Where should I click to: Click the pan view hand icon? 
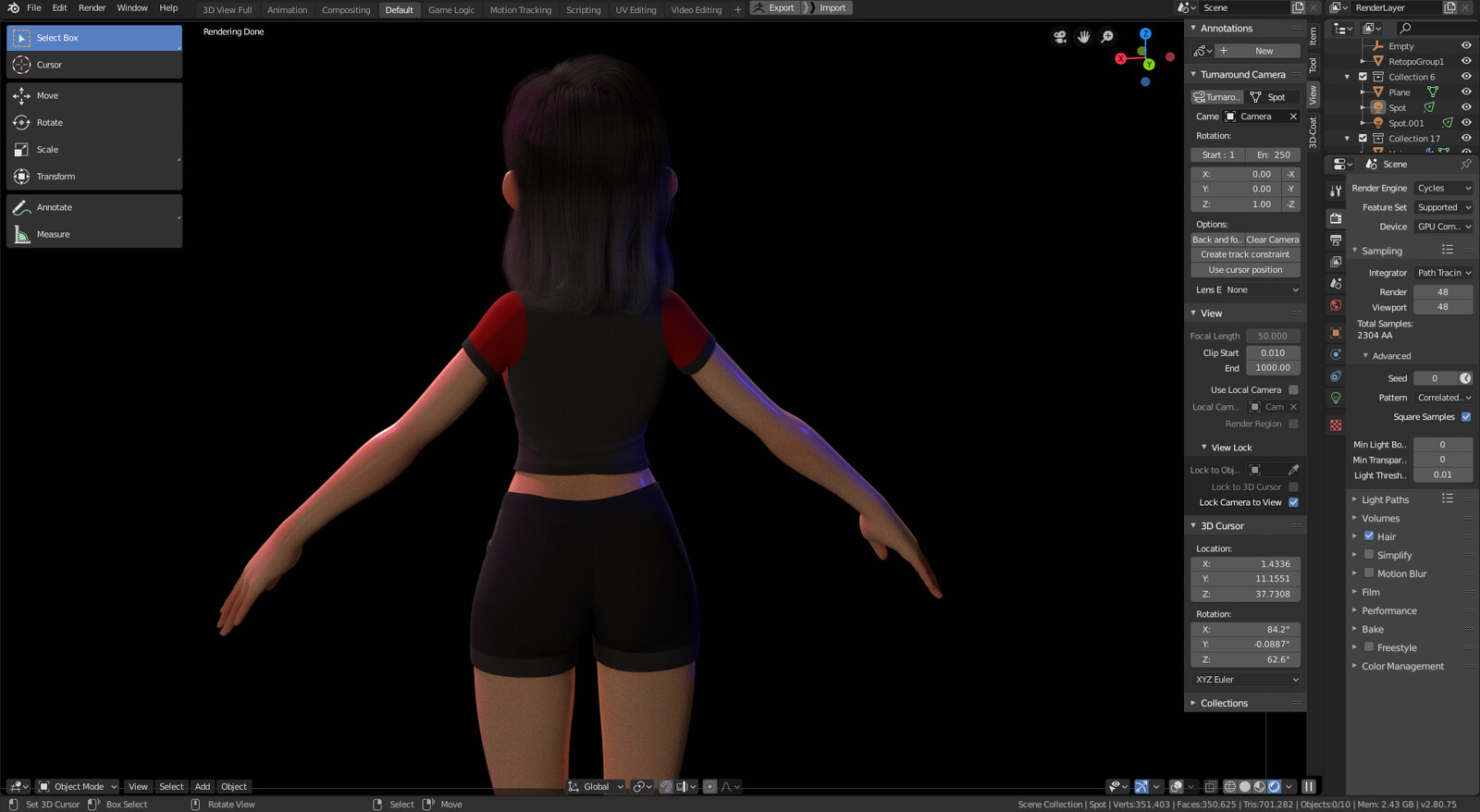coord(1083,37)
